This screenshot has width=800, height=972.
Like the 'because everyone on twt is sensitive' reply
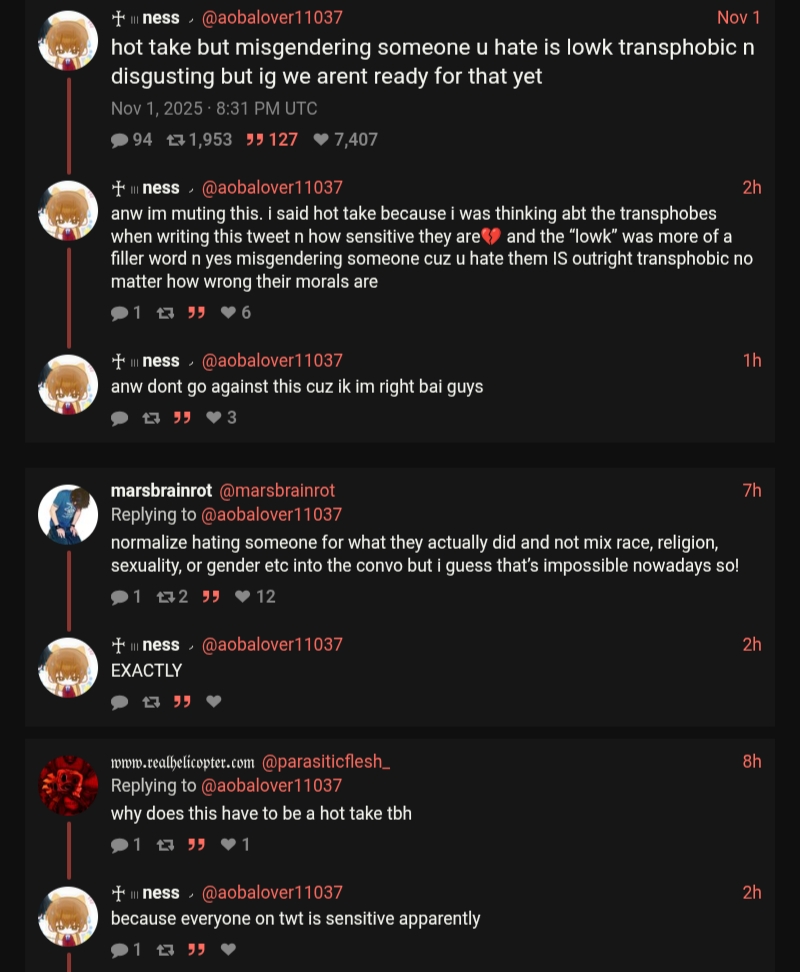pyautogui.click(x=229, y=949)
